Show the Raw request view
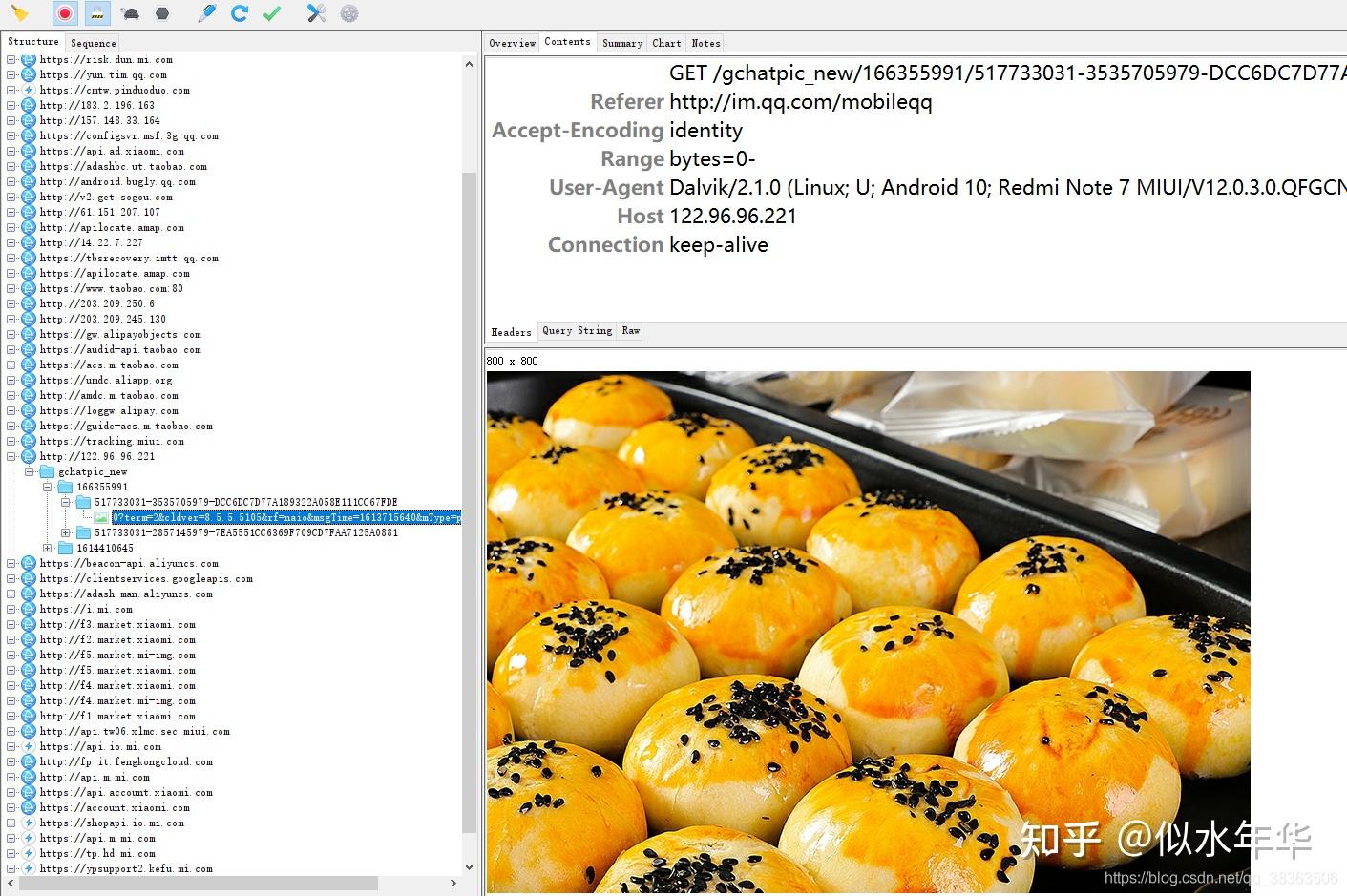 pos(631,331)
